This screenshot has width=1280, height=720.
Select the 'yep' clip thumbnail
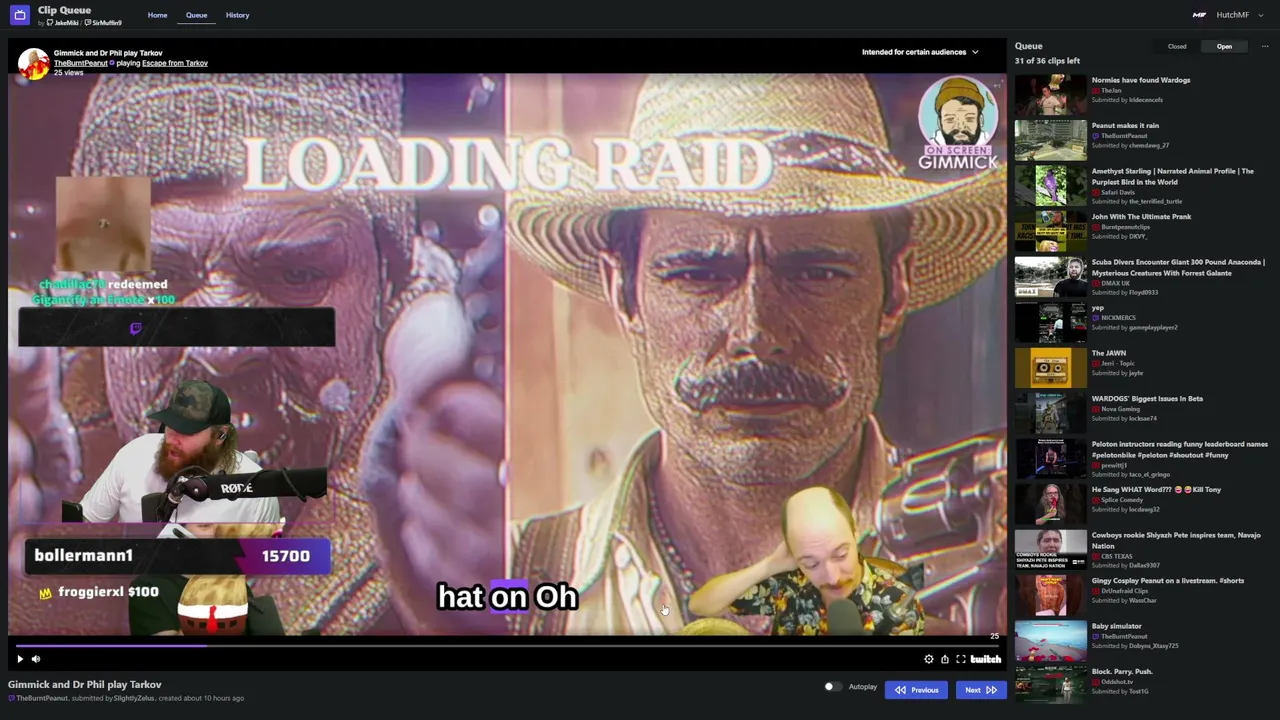point(1050,322)
